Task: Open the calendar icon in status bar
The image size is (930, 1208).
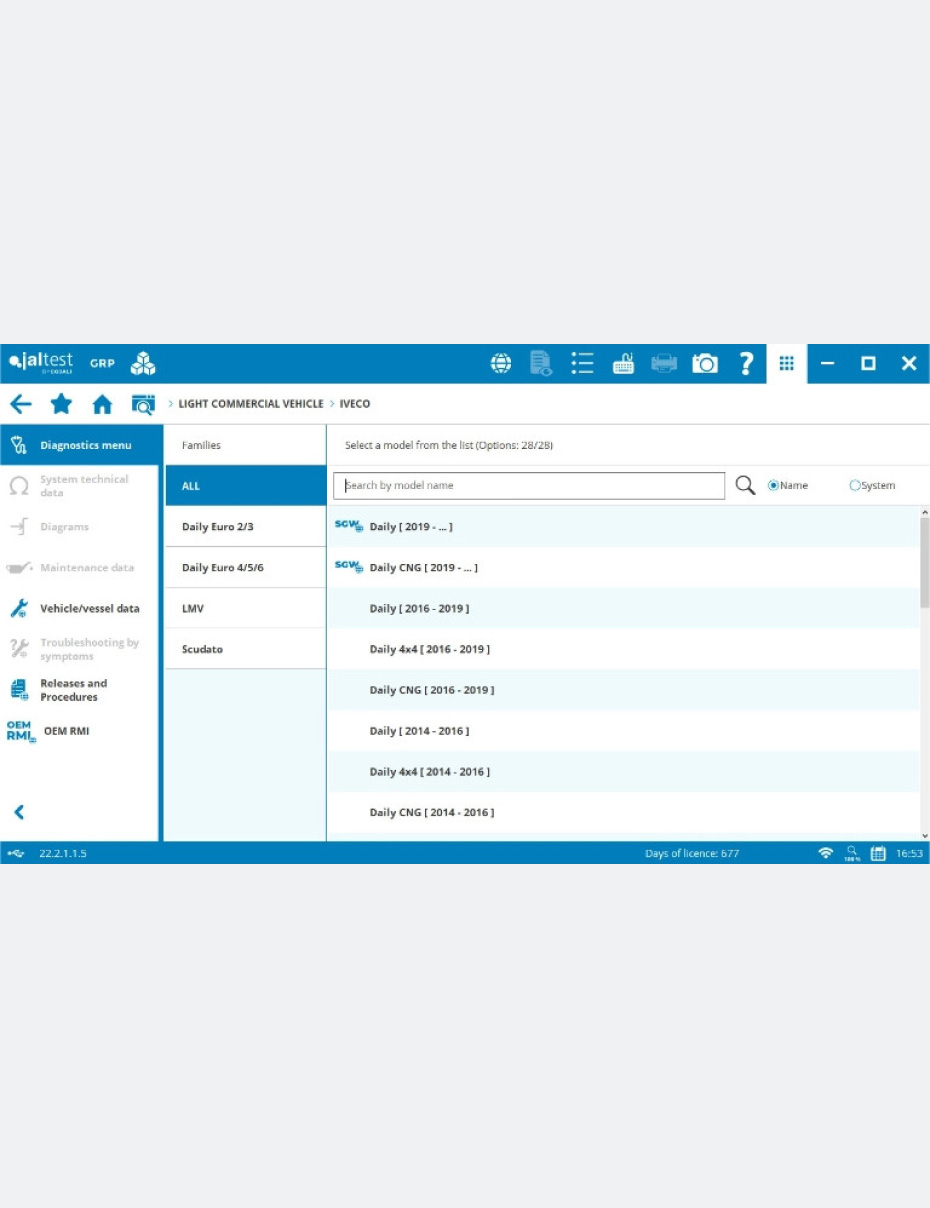Action: (x=878, y=853)
